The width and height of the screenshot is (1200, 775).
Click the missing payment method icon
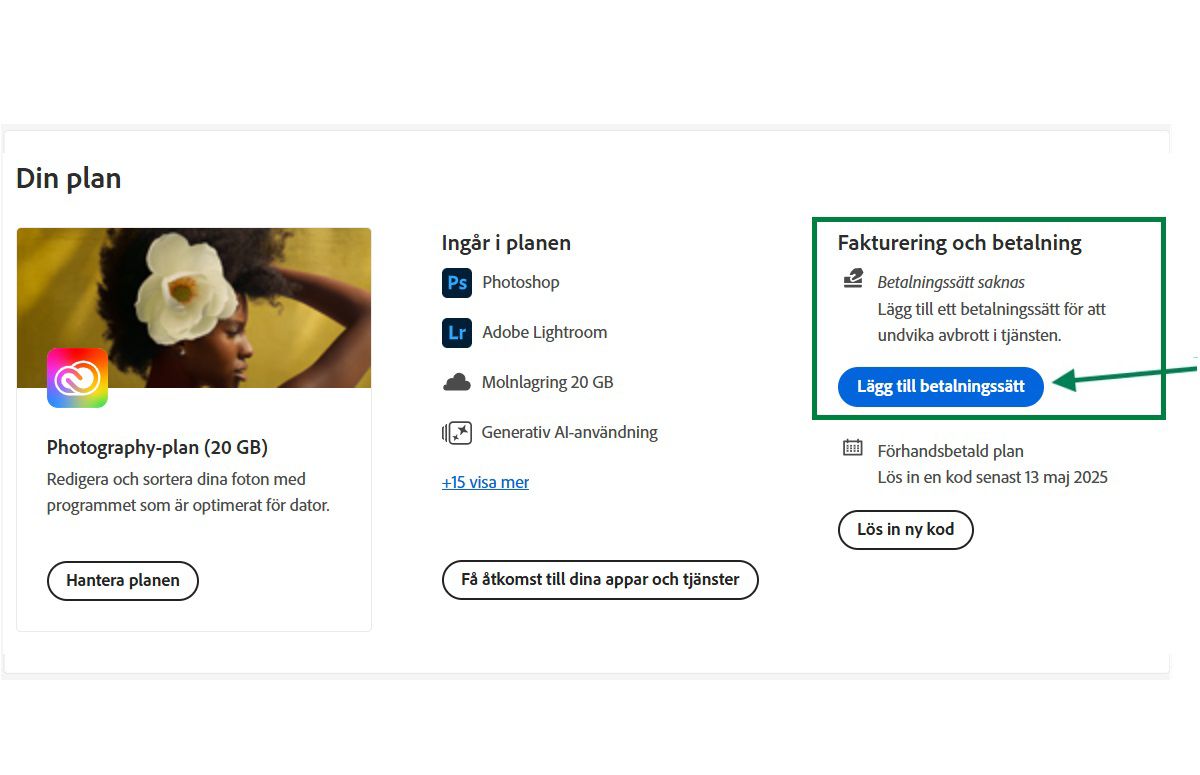pos(853,280)
